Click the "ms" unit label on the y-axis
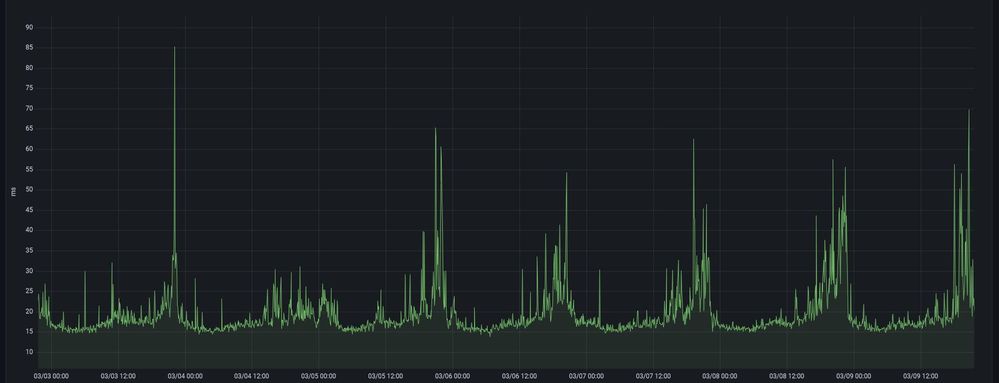The height and width of the screenshot is (383, 999). [x=13, y=191]
